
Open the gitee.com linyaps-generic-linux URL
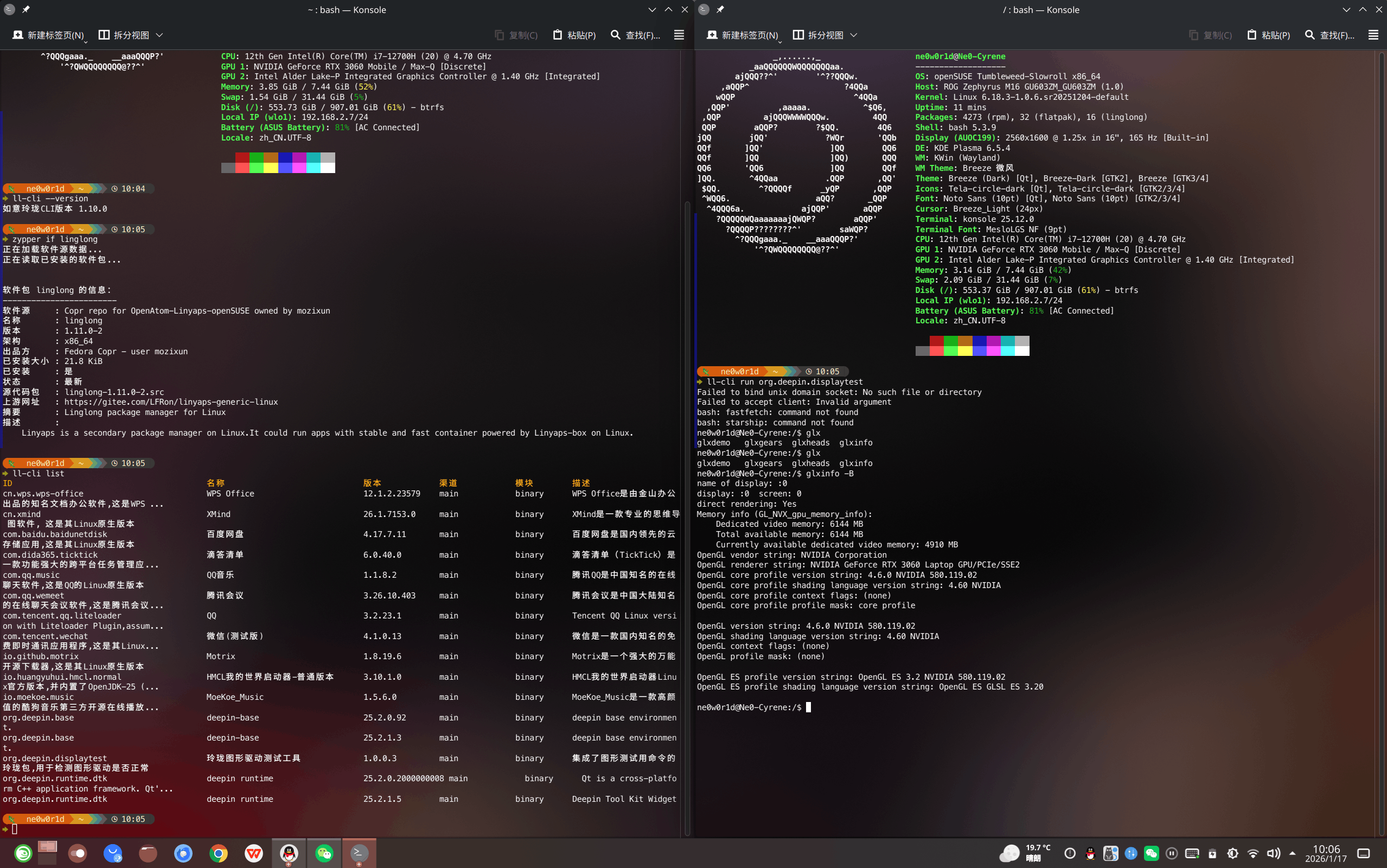click(x=171, y=402)
